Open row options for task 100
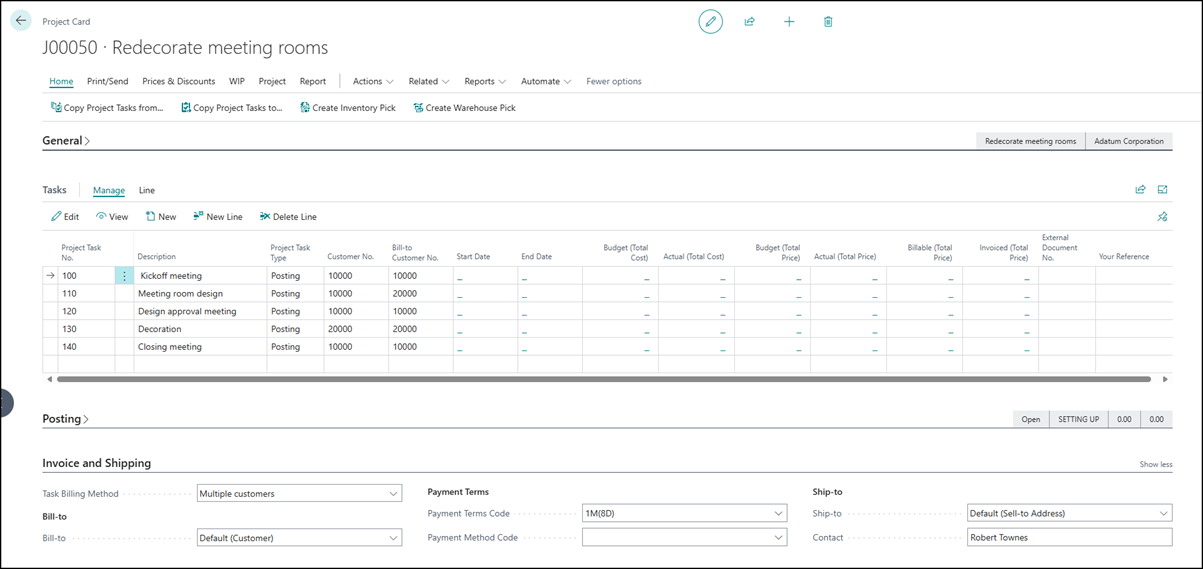Image resolution: width=1203 pixels, height=569 pixels. [x=124, y=276]
